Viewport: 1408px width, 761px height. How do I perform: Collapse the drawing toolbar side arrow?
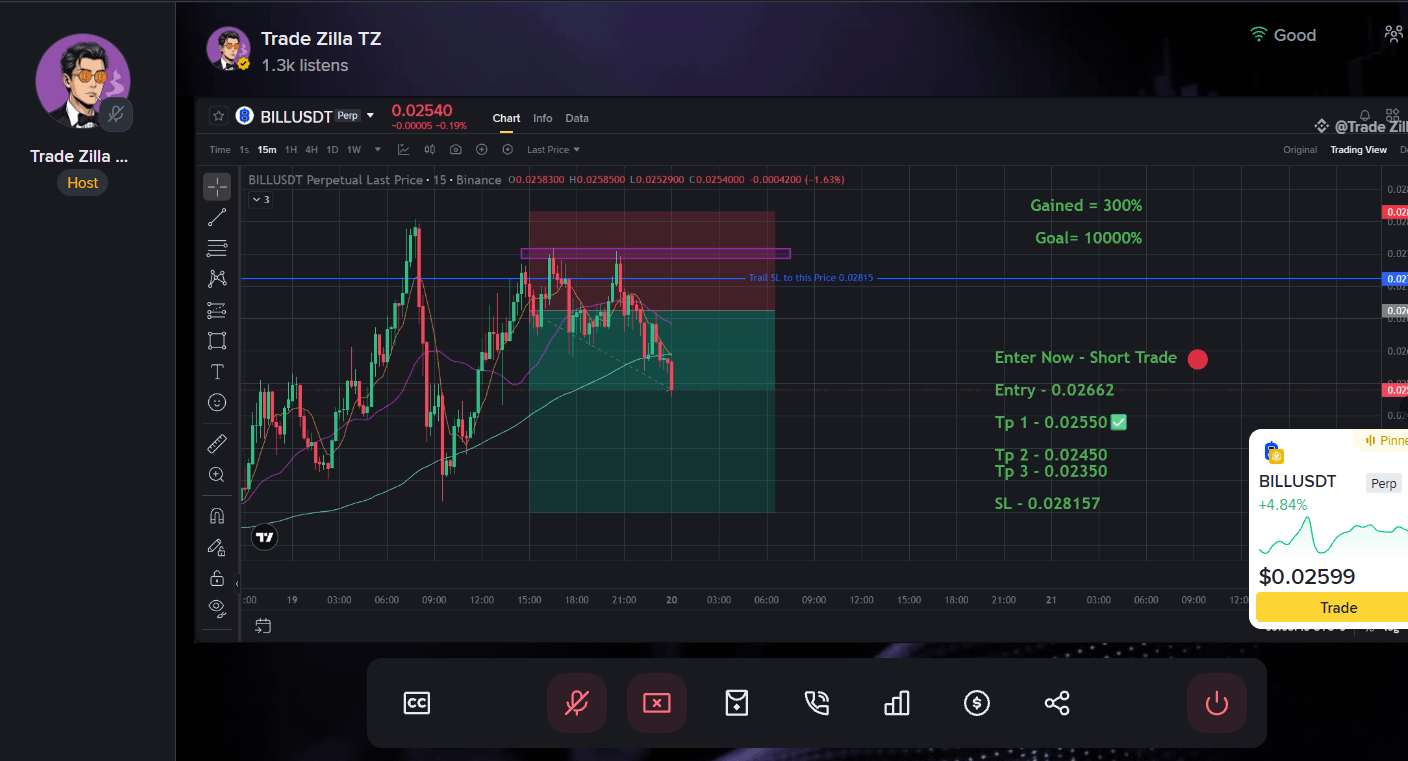(x=237, y=583)
